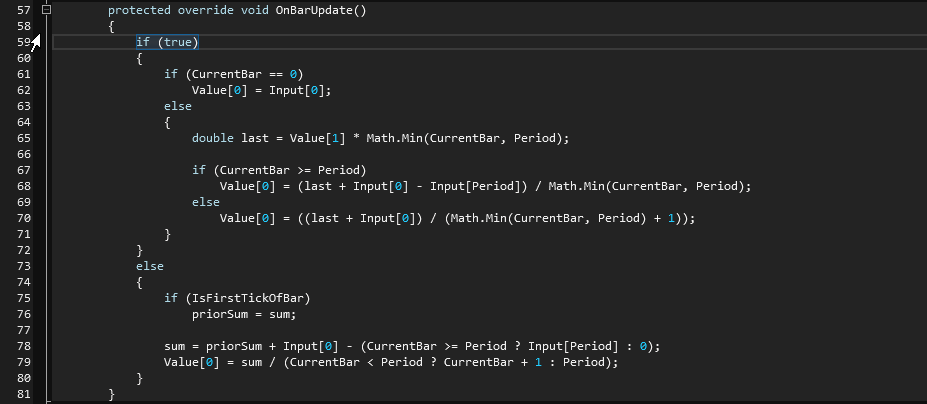Click the else keyword on line 74
The height and width of the screenshot is (404, 927).
coord(150,266)
